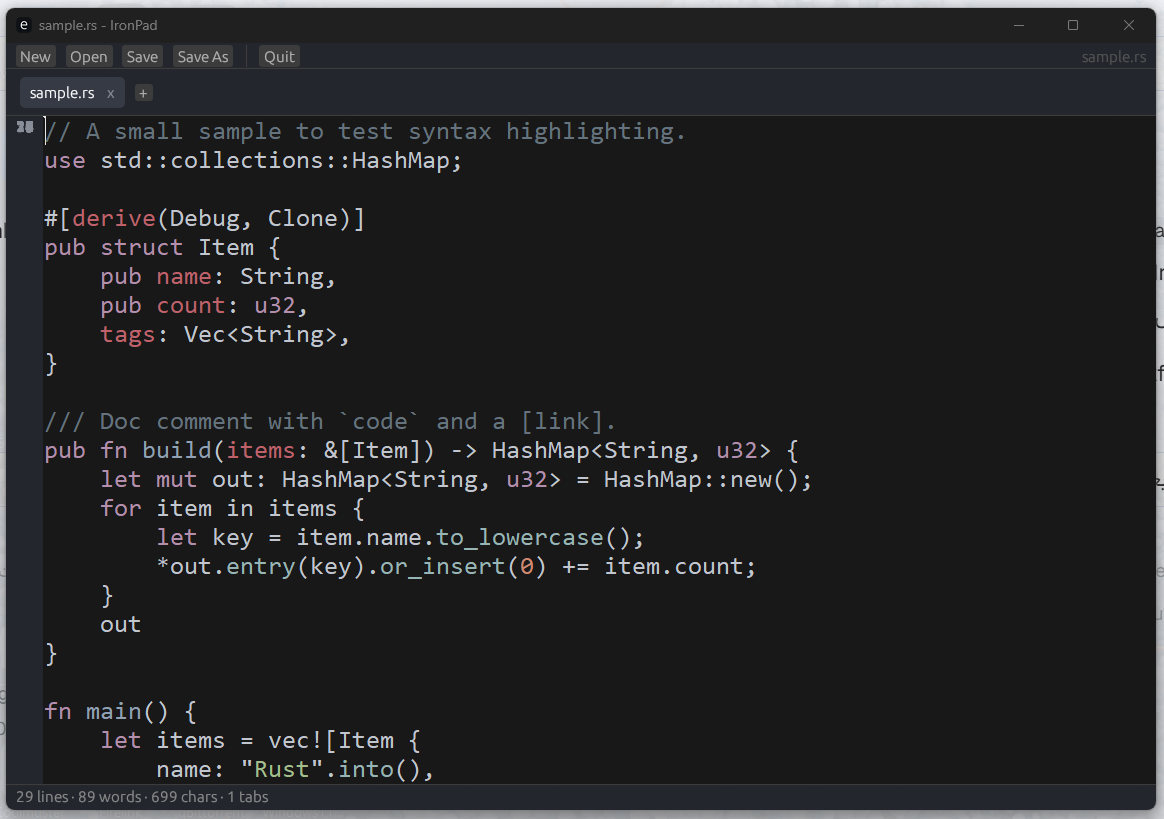Quit IronPad with Quit button
The image size is (1164, 819).
click(279, 56)
